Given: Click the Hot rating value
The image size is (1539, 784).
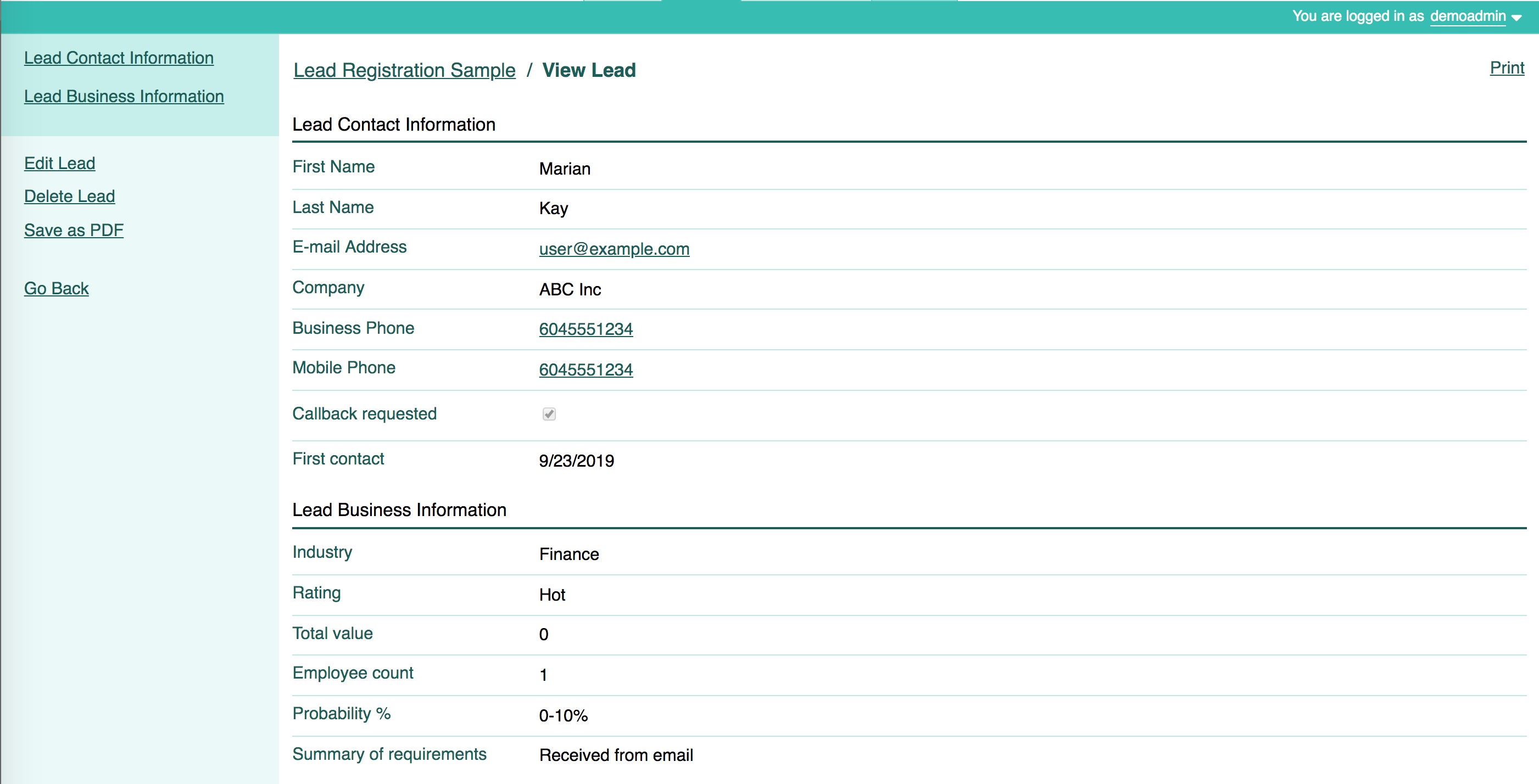Looking at the screenshot, I should [551, 595].
